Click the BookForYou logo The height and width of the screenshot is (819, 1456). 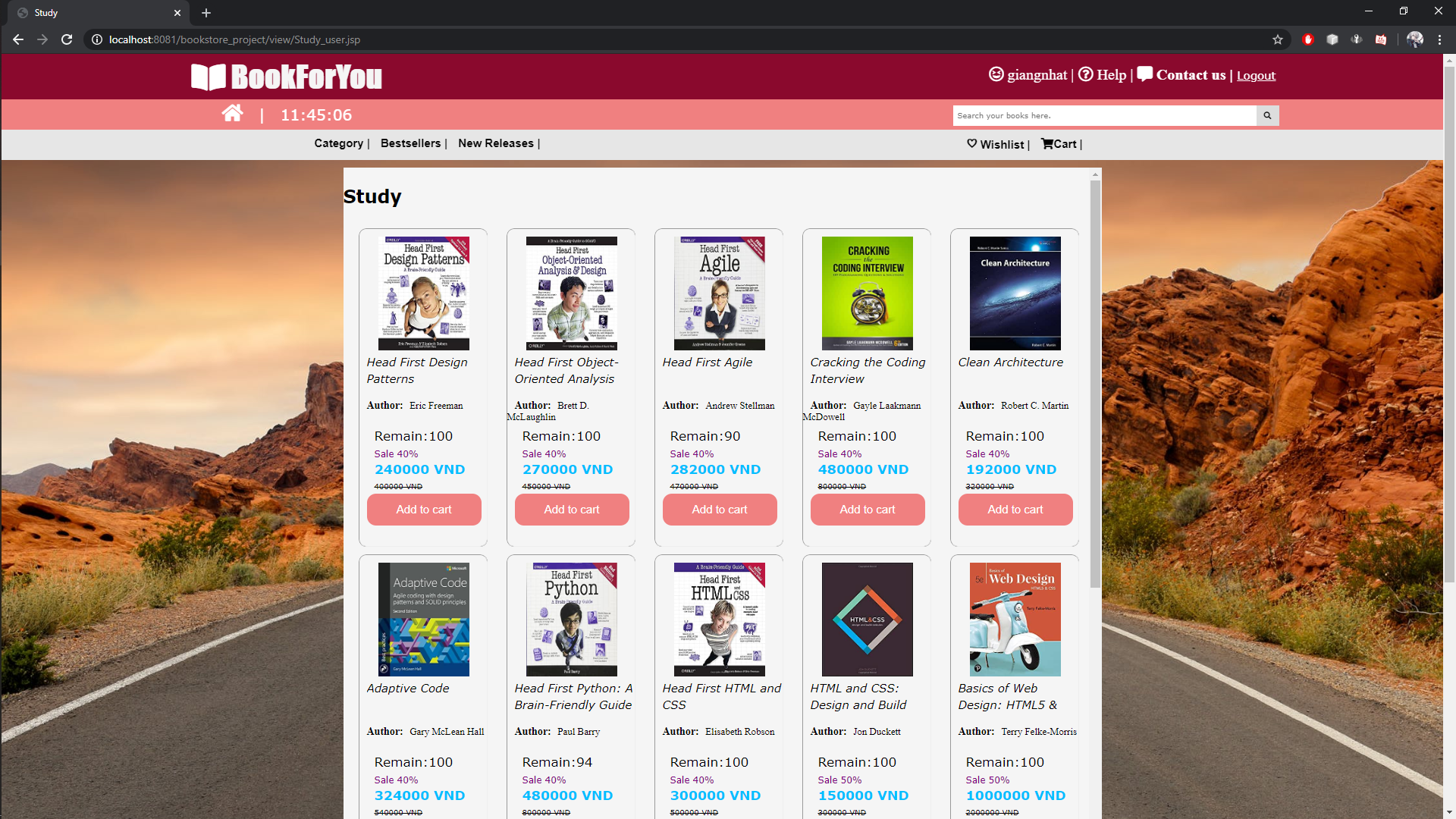pyautogui.click(x=287, y=77)
